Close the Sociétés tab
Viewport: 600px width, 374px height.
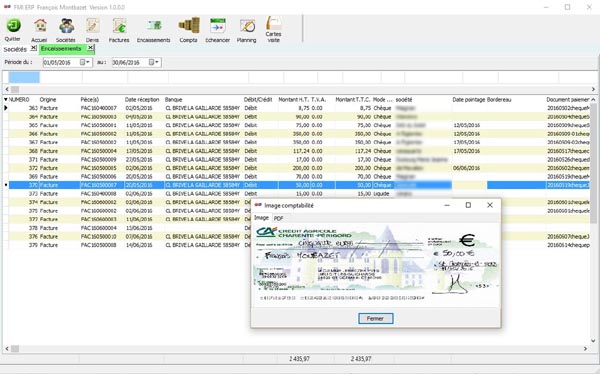point(33,48)
